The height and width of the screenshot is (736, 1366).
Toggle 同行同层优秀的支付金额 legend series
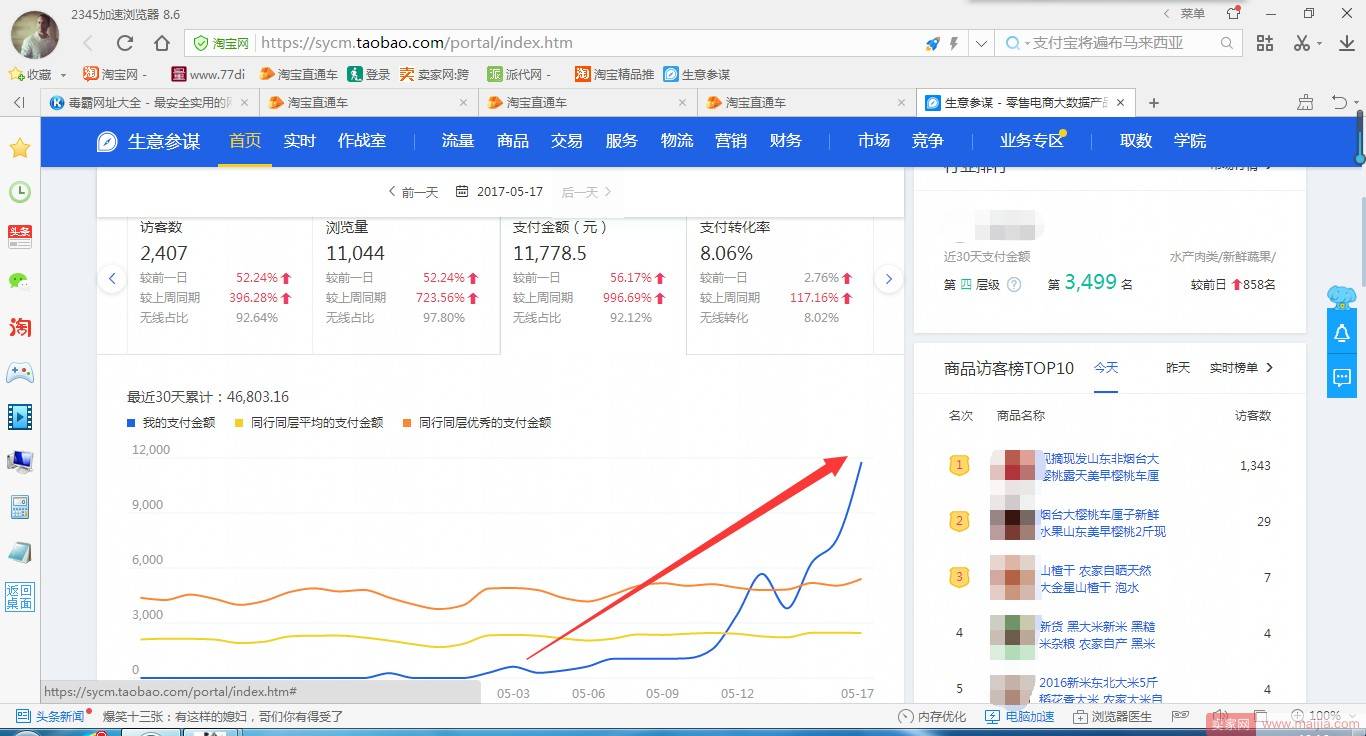pyautogui.click(x=476, y=423)
